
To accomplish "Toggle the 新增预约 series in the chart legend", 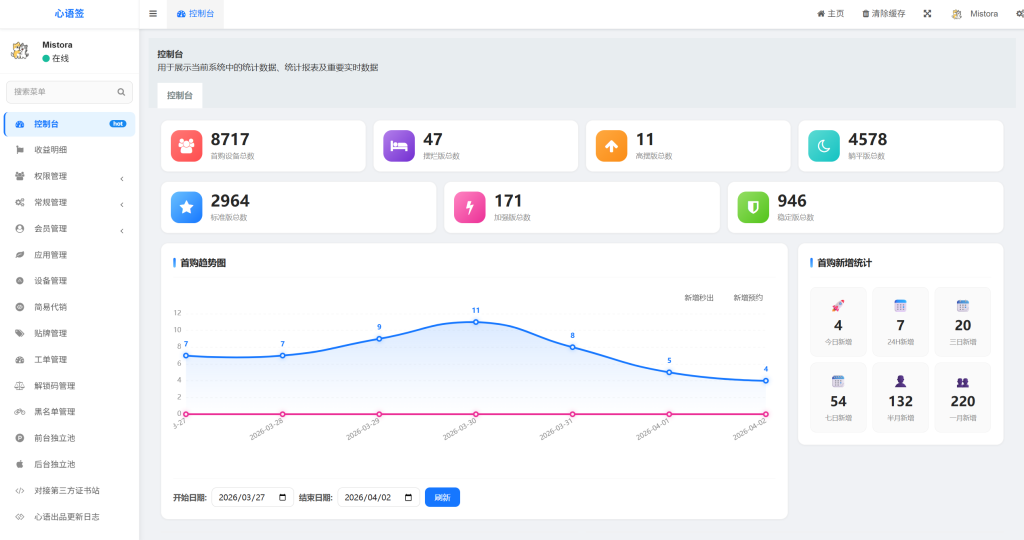I will [x=748, y=298].
